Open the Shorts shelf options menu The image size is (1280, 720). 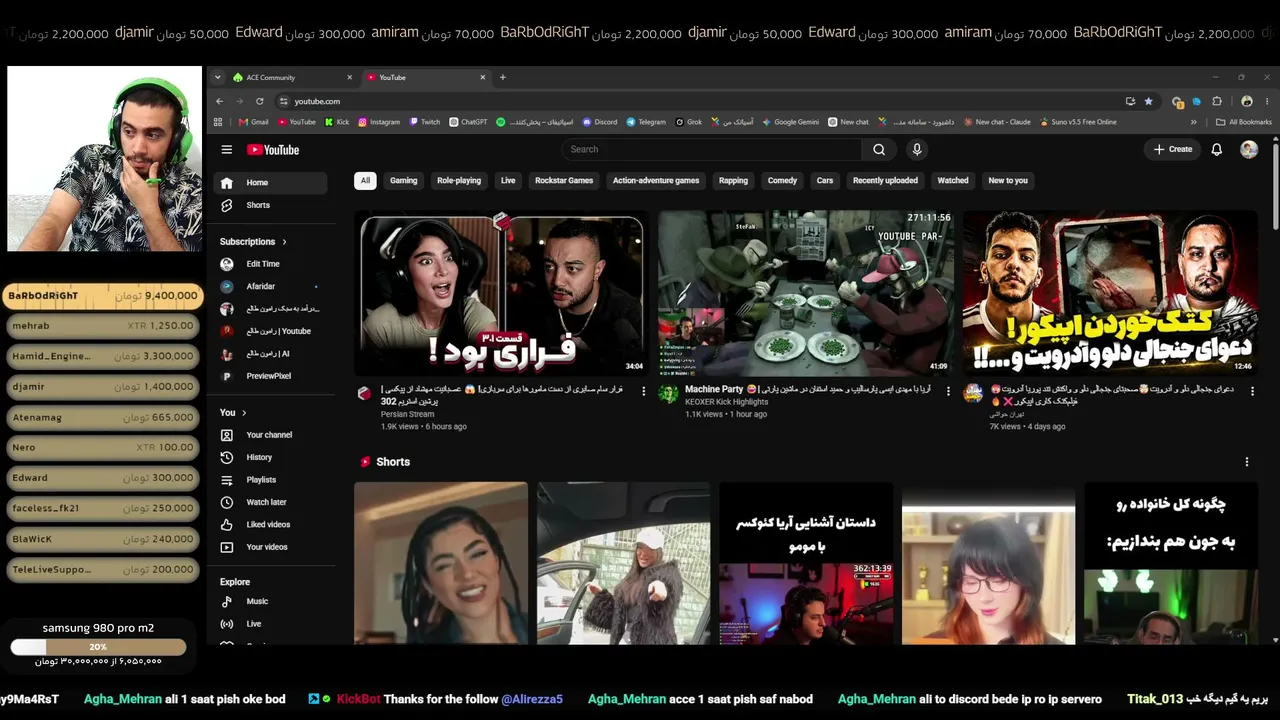coord(1246,462)
